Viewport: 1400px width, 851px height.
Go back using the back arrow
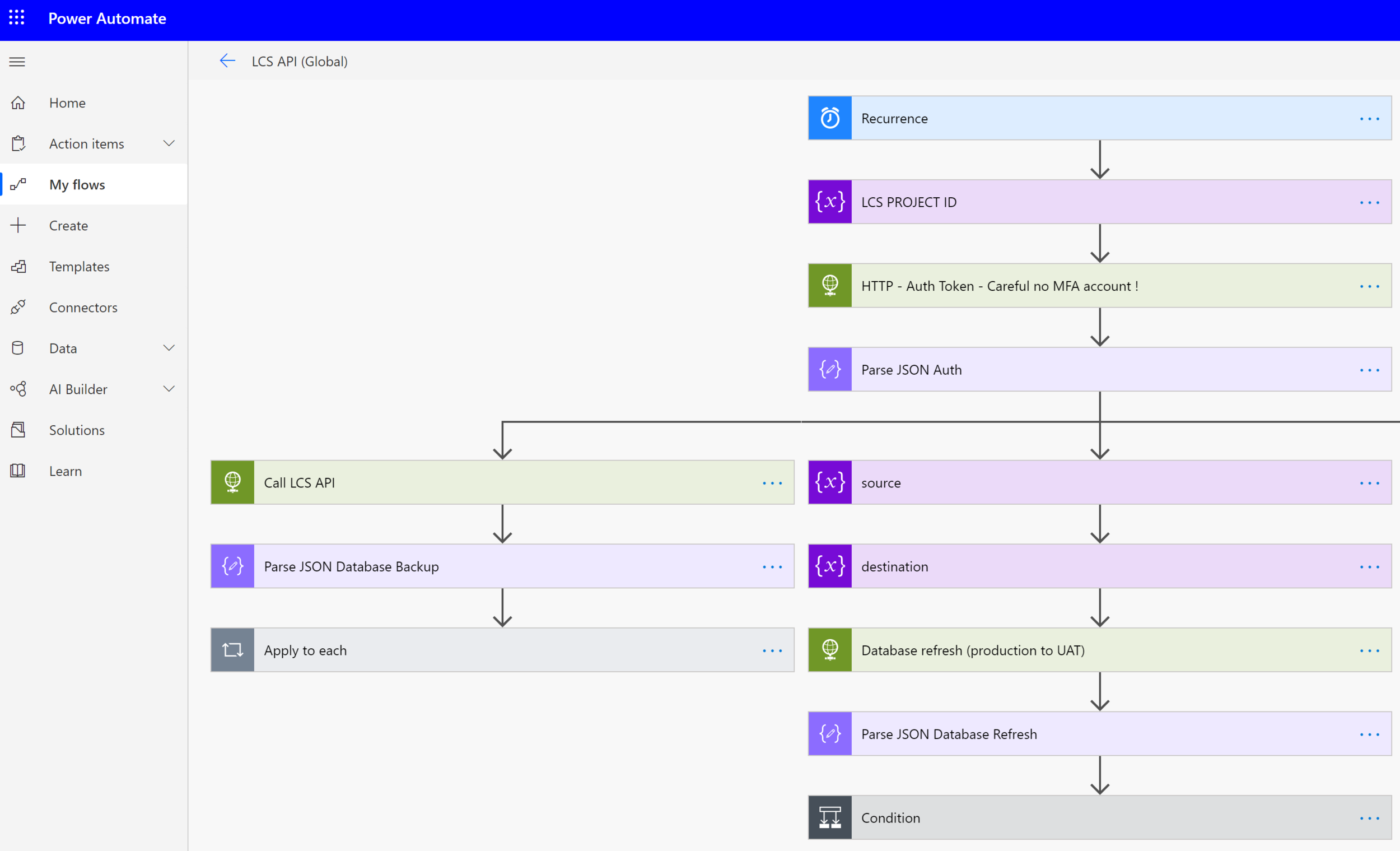click(x=227, y=61)
